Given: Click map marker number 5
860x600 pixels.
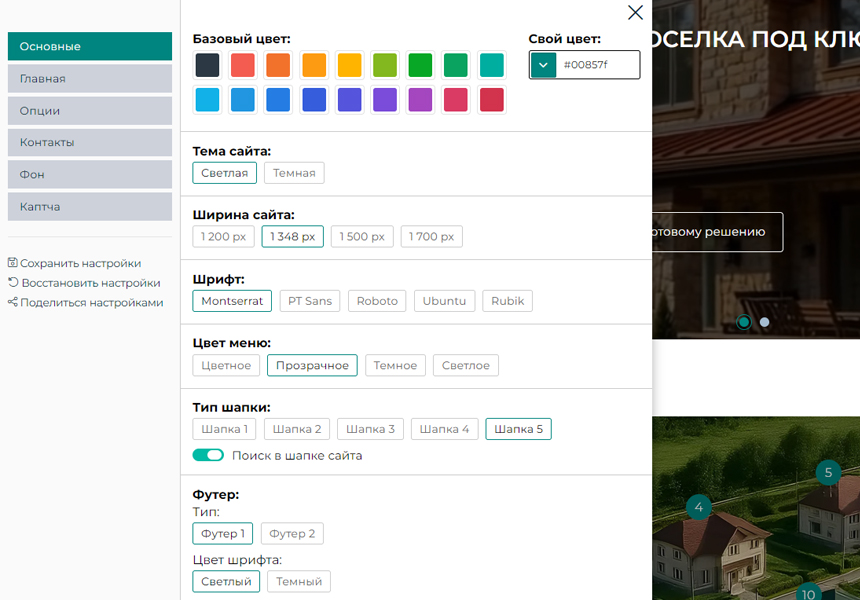Looking at the screenshot, I should tap(828, 472).
